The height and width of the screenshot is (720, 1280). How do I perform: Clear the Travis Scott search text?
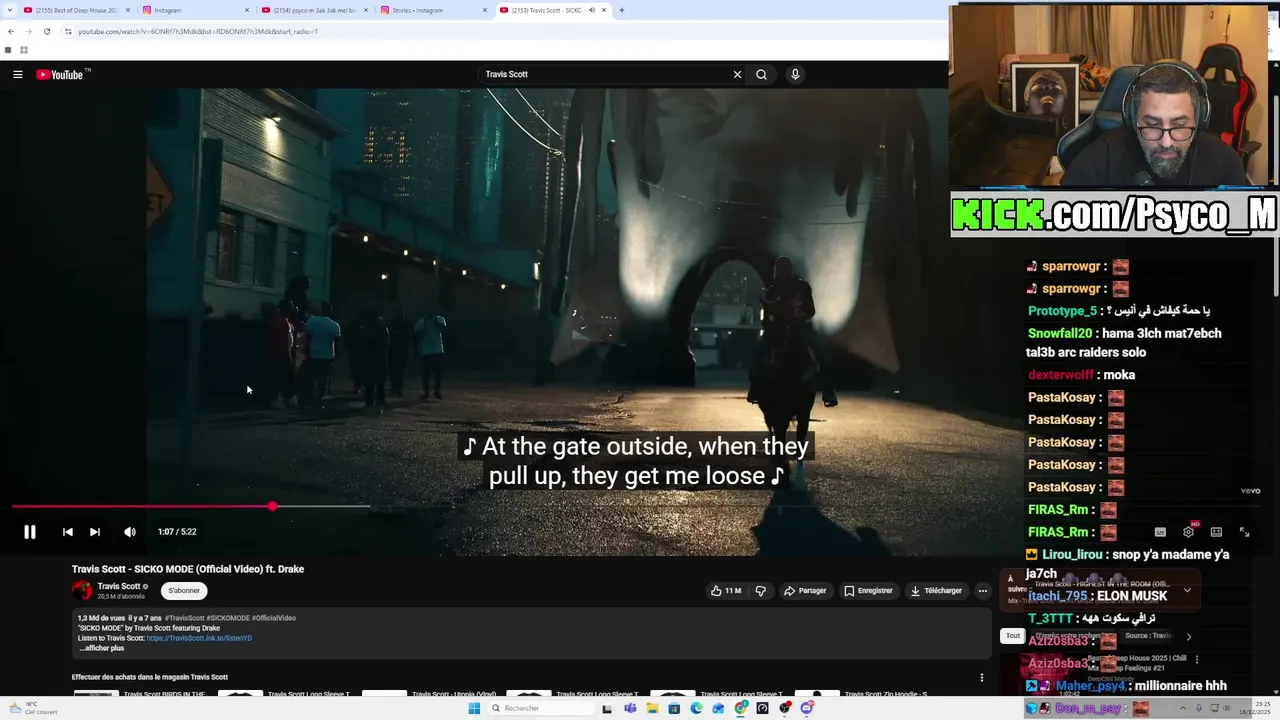[737, 74]
